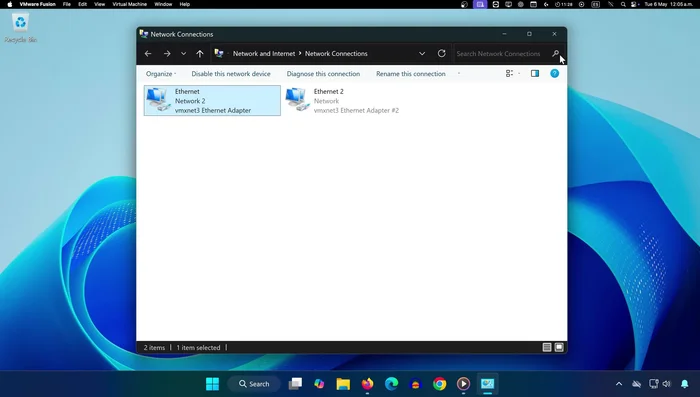The width and height of the screenshot is (700, 397).
Task: Click the taskbar Search box
Action: click(254, 384)
